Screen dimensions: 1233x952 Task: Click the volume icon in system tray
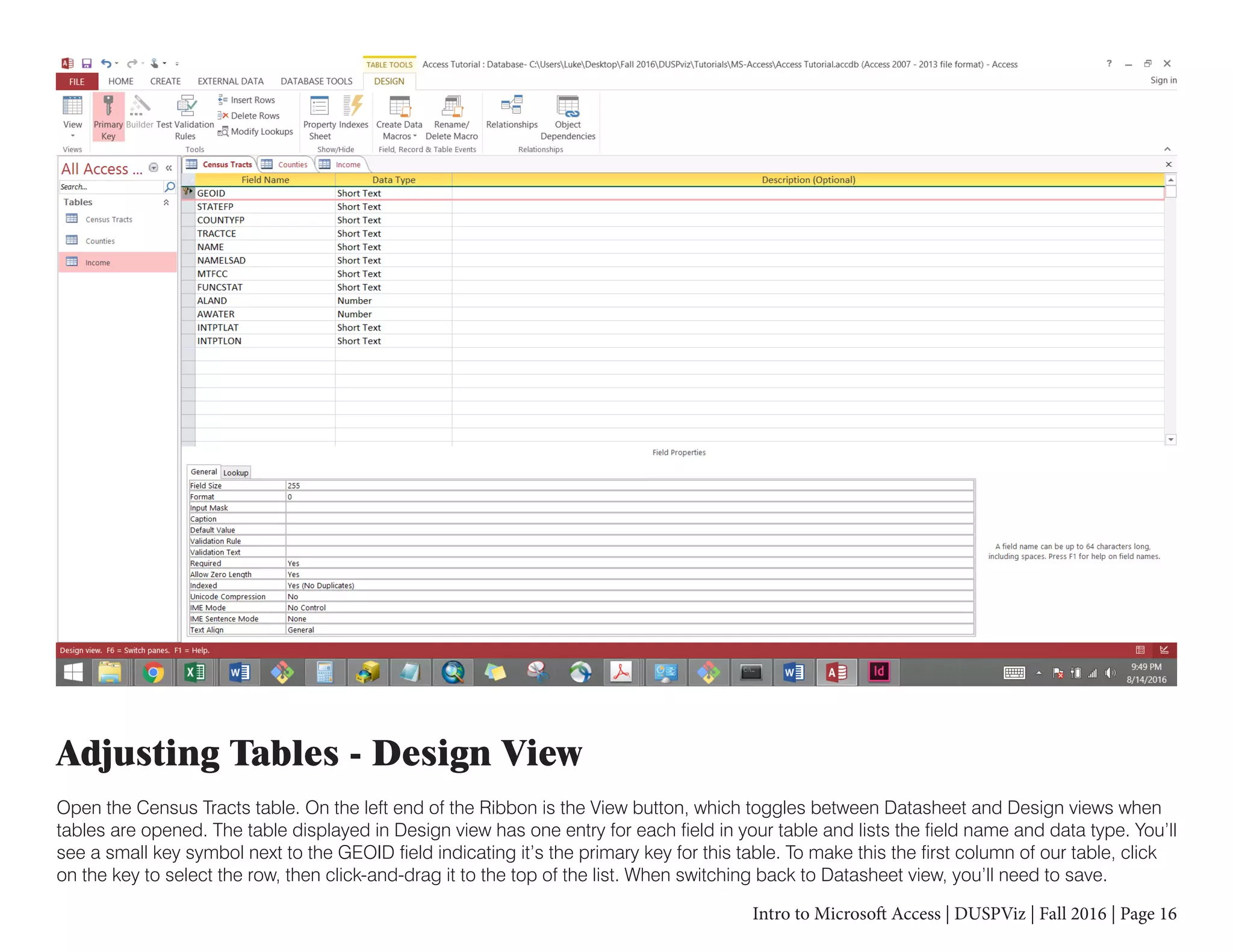1111,673
